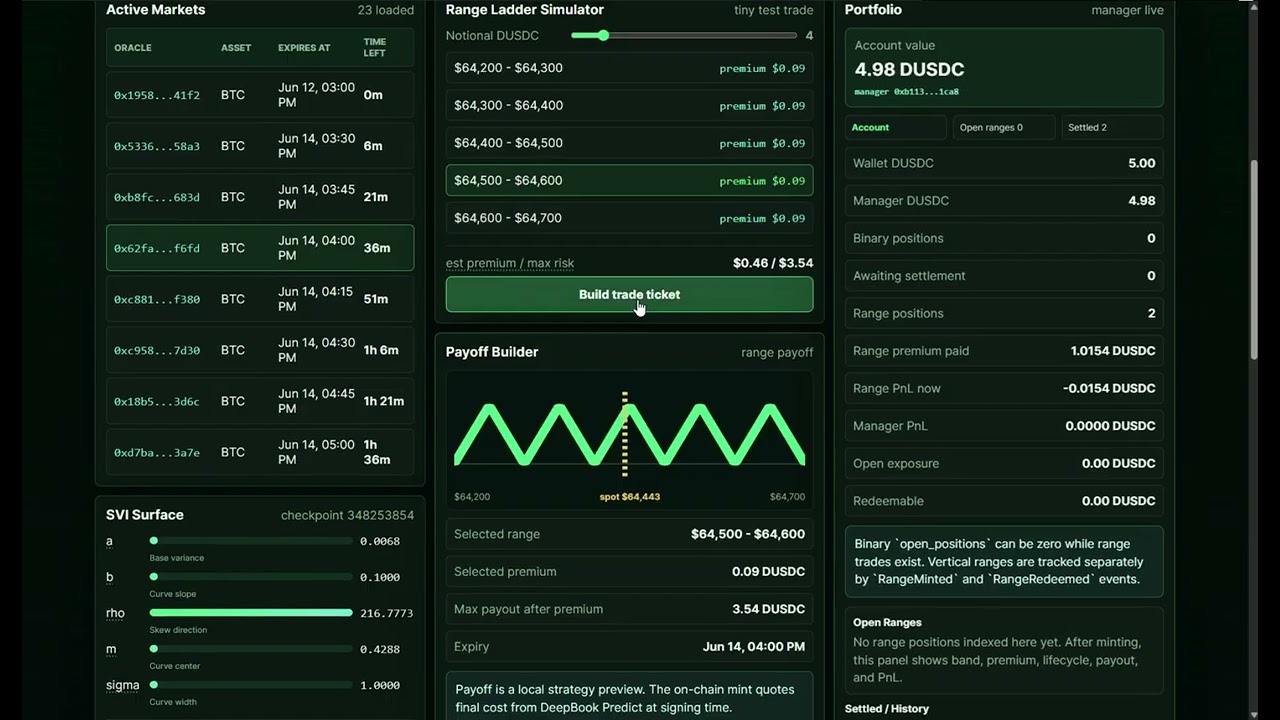This screenshot has height=720, width=1280.
Task: Click the TIME LEFT column header
Action: tap(375, 48)
